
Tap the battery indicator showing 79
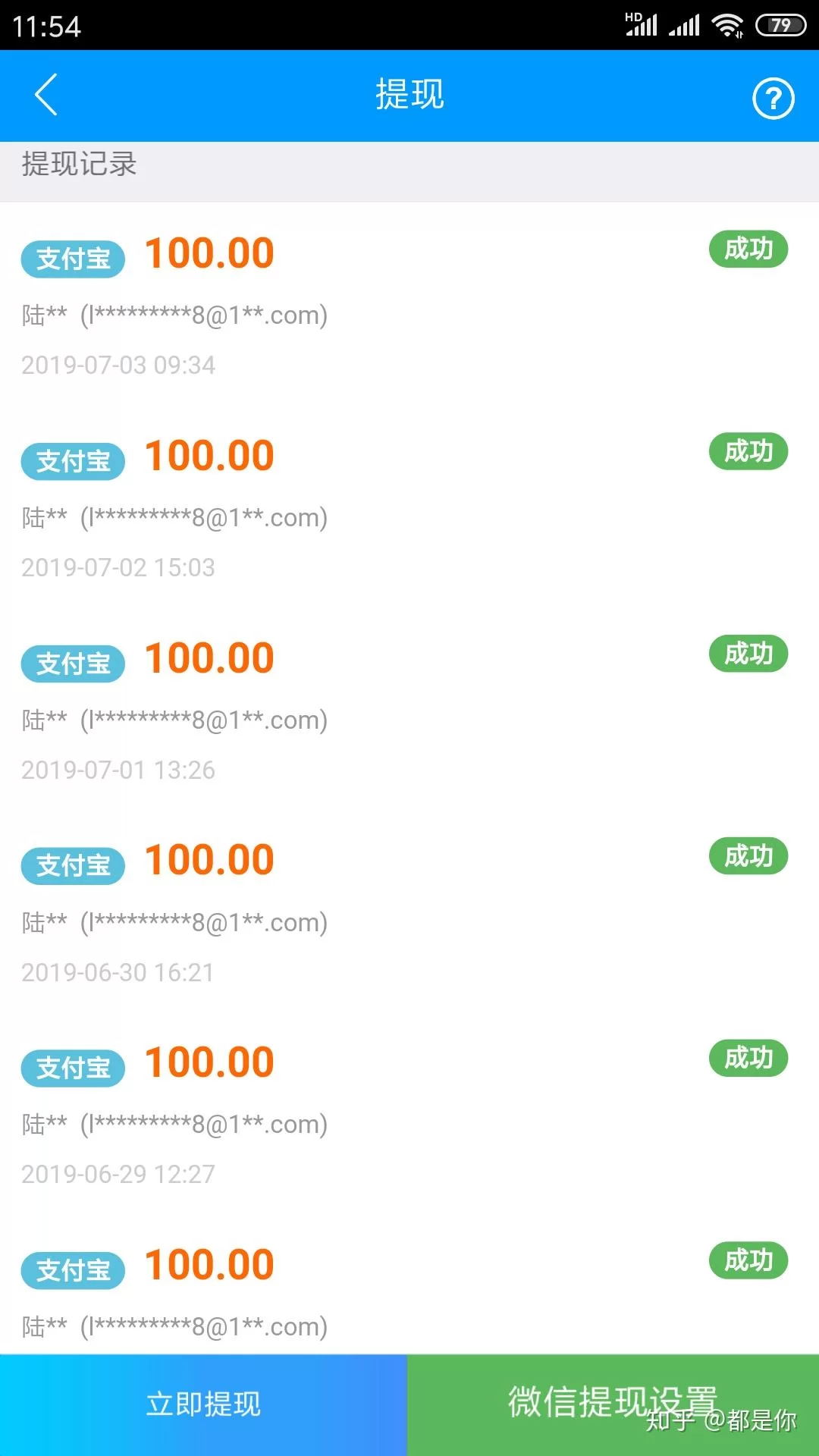[x=780, y=26]
